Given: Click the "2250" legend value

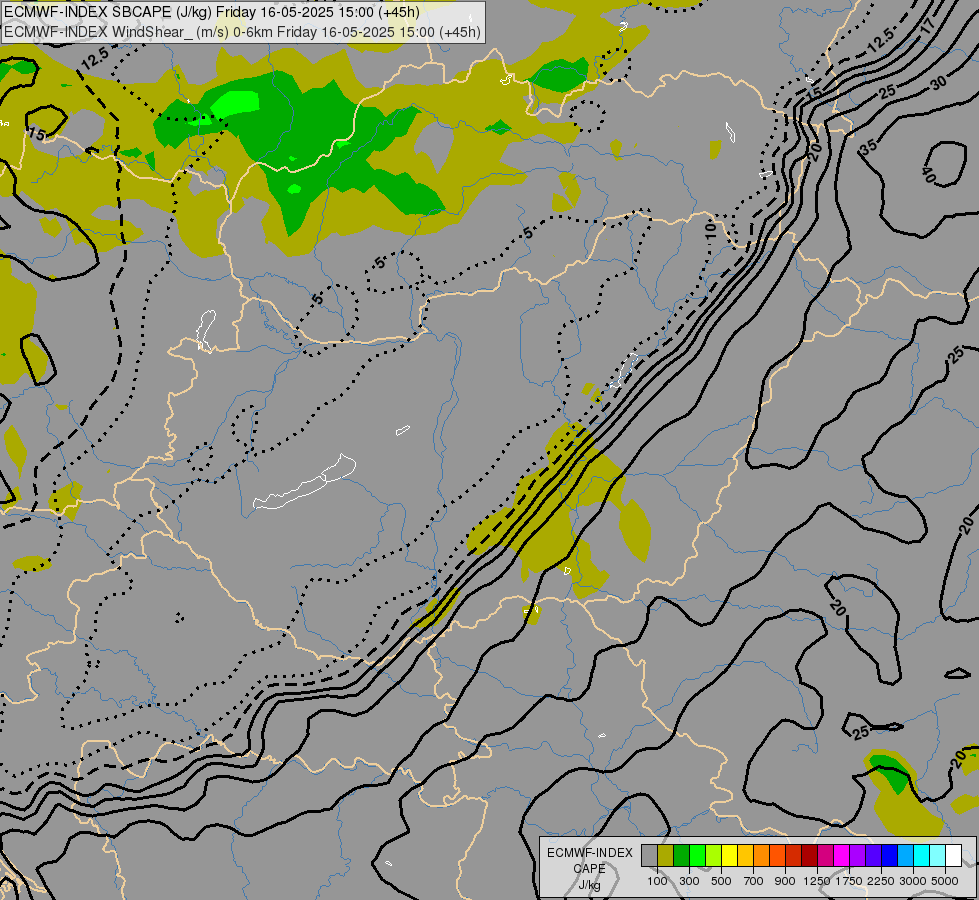Looking at the screenshot, I should click(881, 881).
